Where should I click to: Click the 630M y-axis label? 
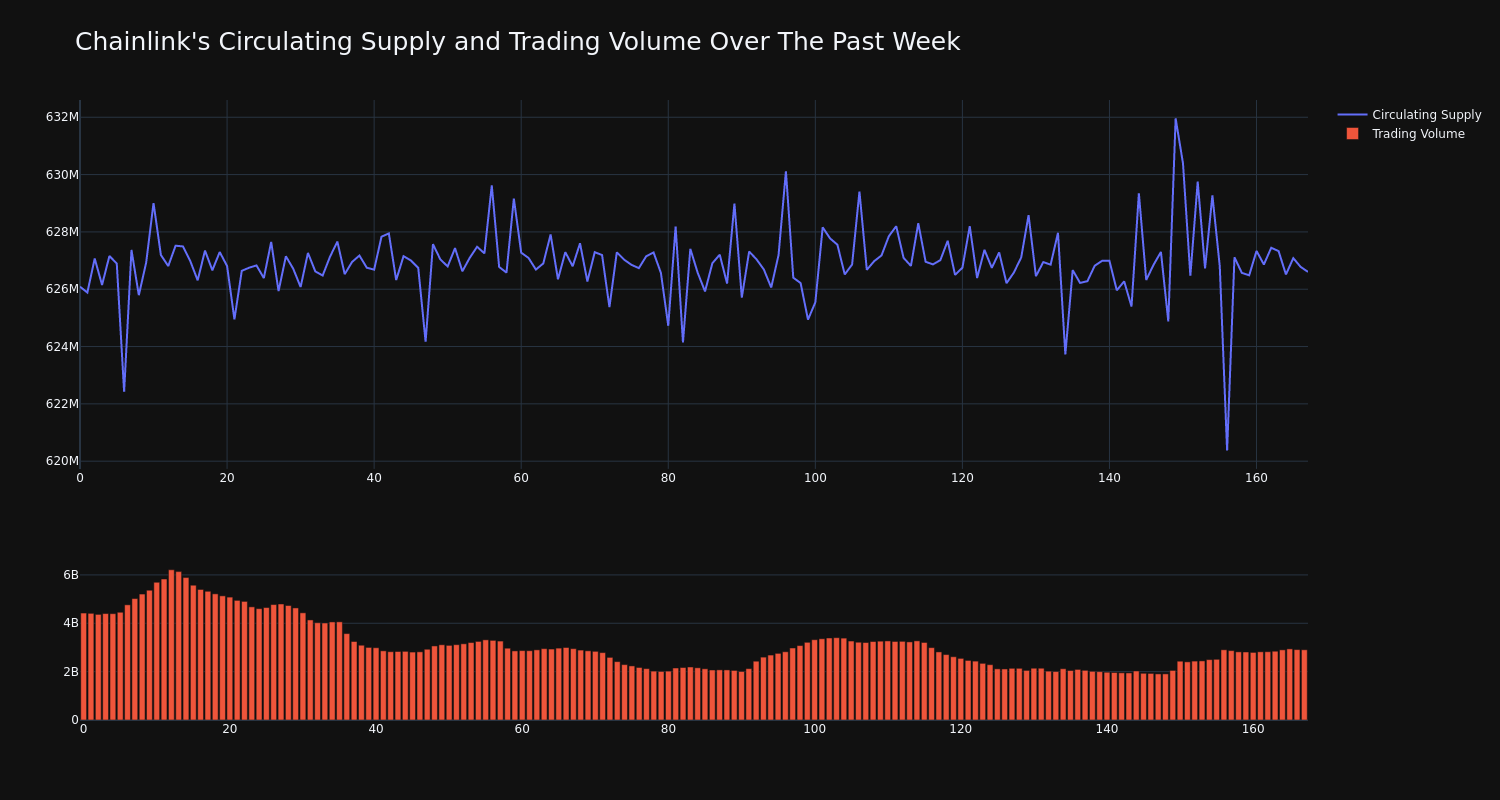pyautogui.click(x=62, y=175)
